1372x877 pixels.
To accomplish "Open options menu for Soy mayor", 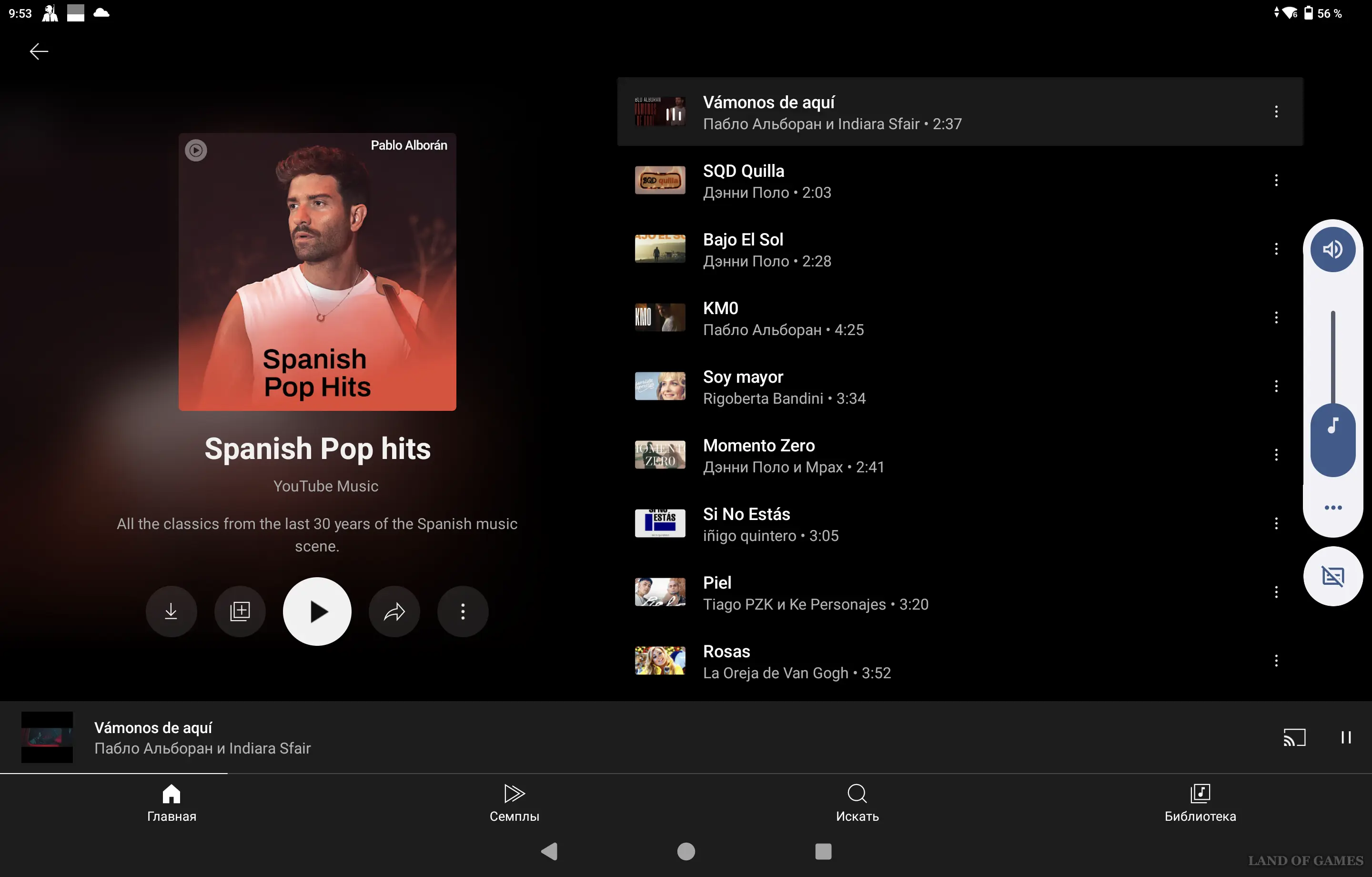I will [x=1276, y=387].
